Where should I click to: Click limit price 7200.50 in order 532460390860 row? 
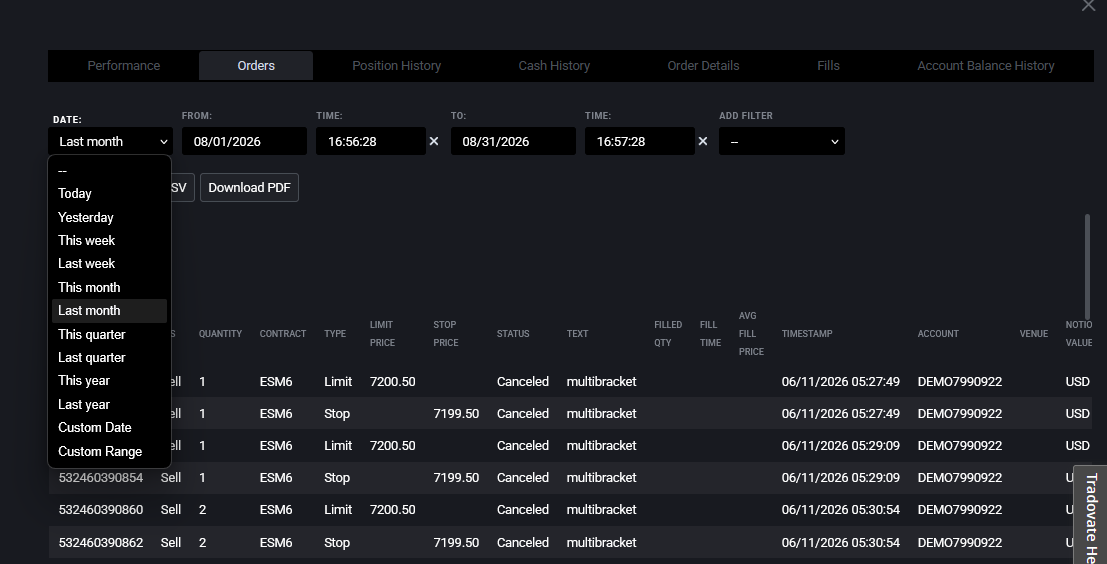(x=393, y=510)
